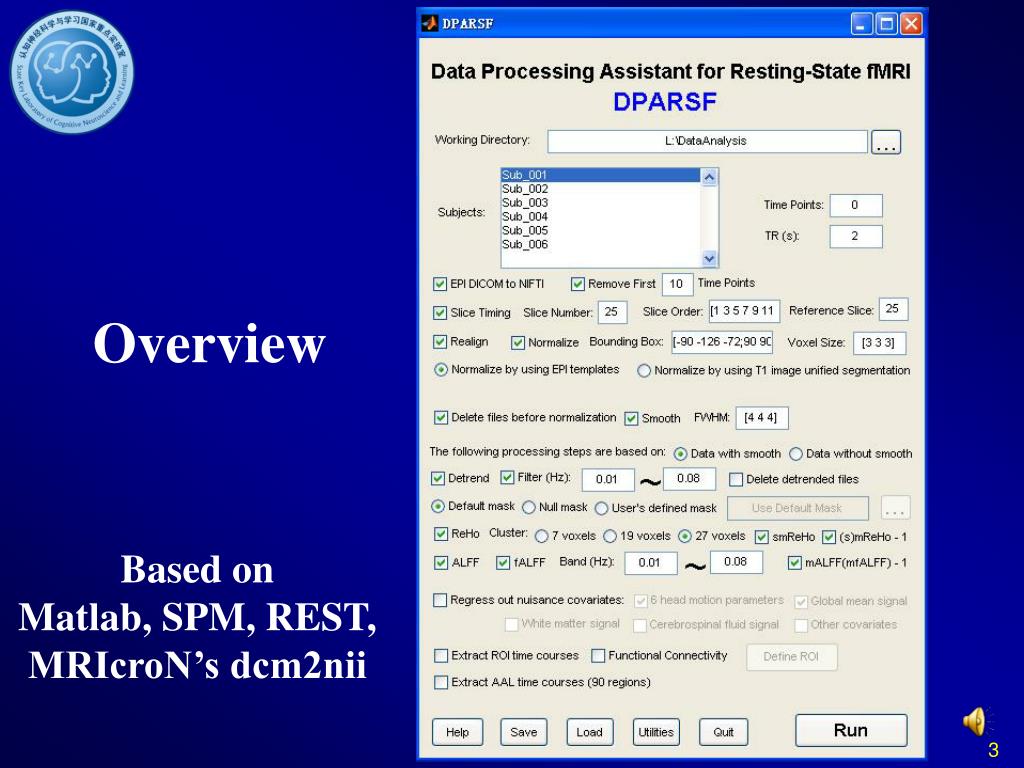Select User's defined mask option
The height and width of the screenshot is (768, 1024).
(601, 508)
